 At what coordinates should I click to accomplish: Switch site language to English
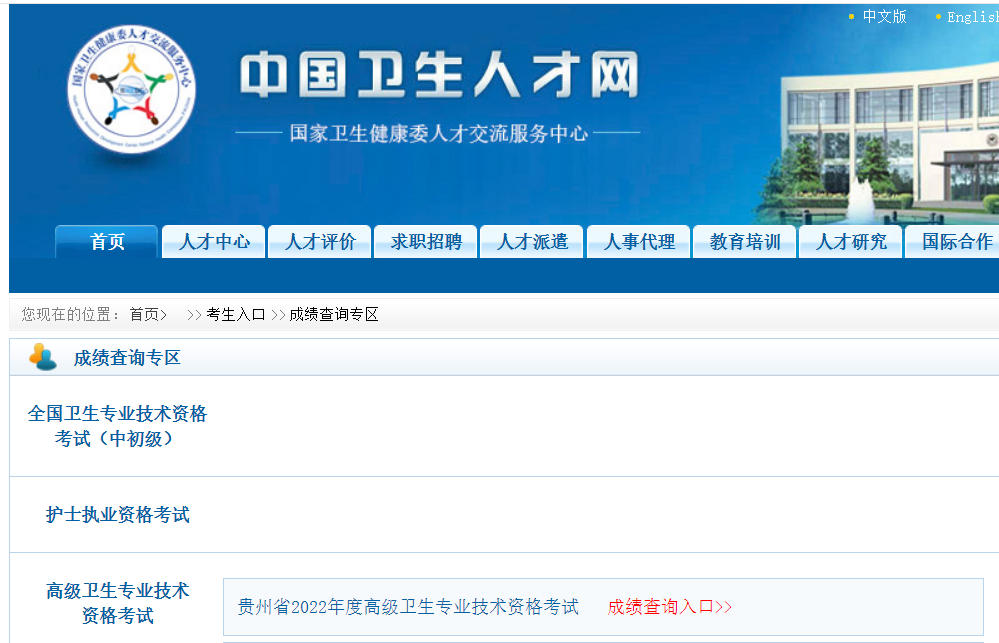point(973,17)
